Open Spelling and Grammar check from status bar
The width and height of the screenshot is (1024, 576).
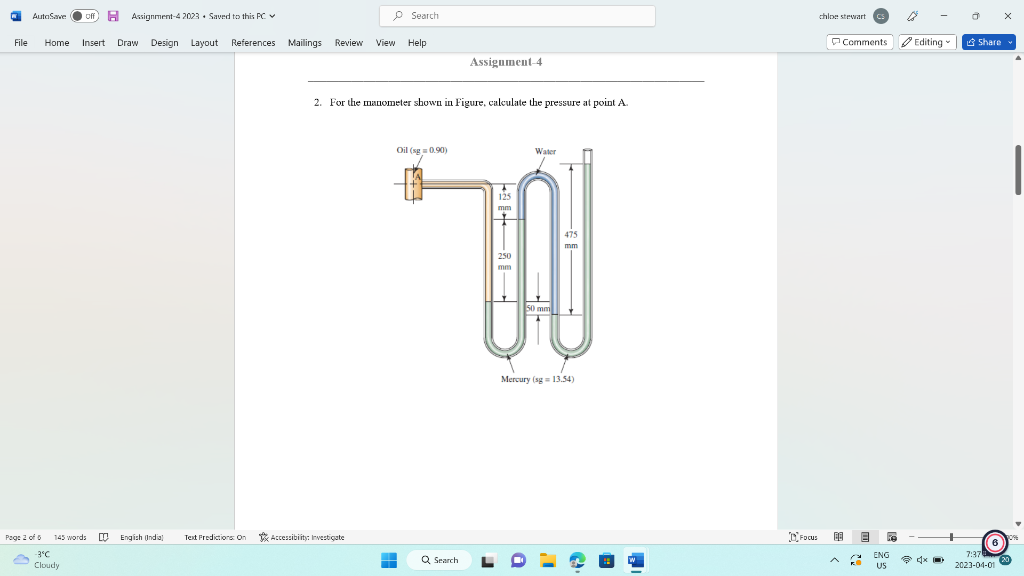click(103, 537)
